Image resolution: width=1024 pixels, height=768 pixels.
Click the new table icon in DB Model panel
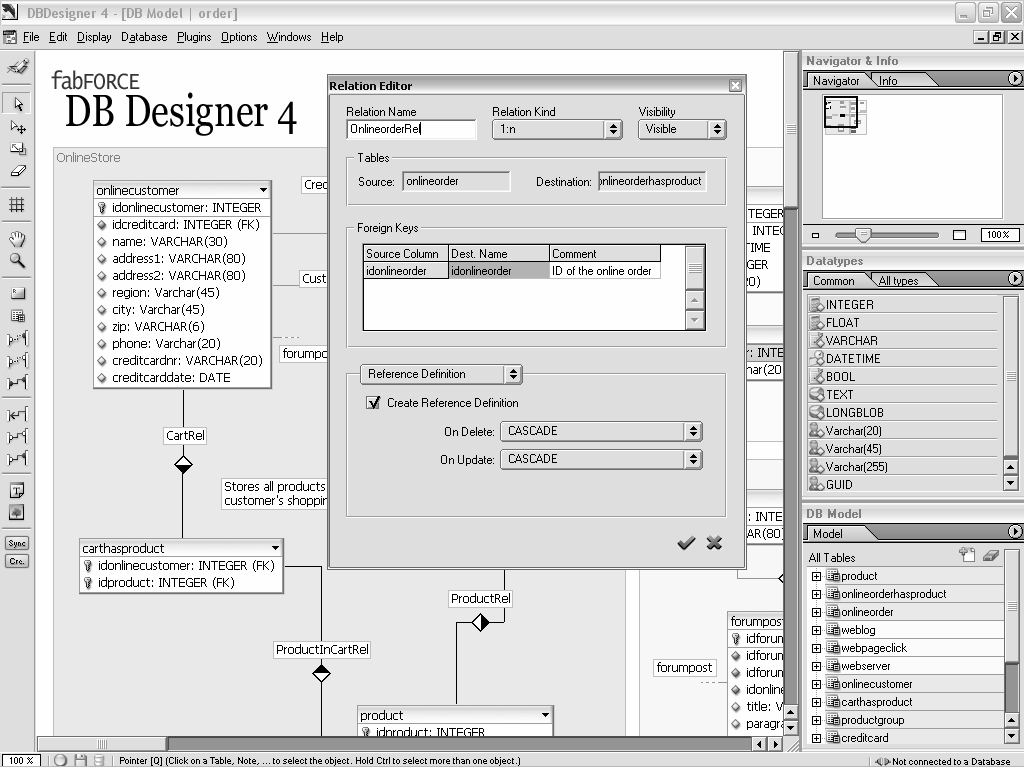(966, 555)
